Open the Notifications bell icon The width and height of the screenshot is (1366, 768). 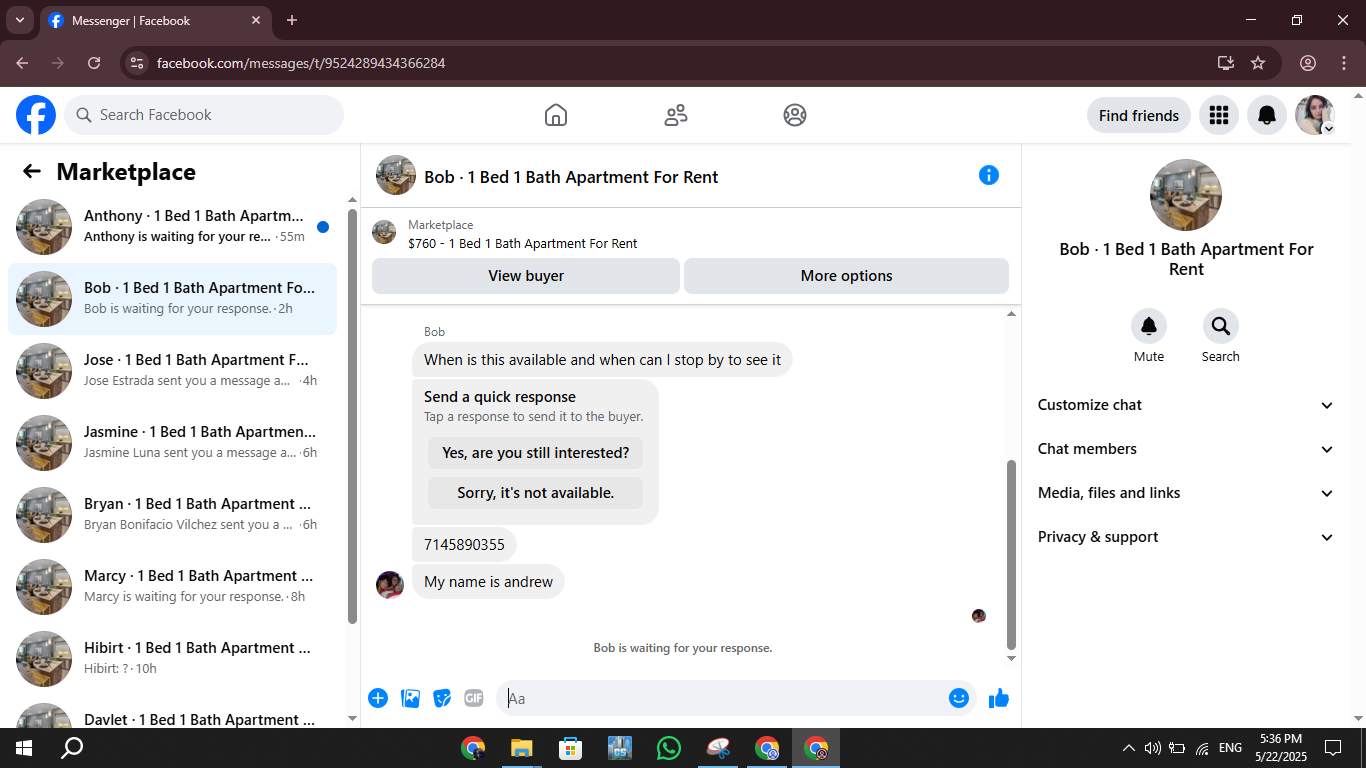coord(1267,115)
